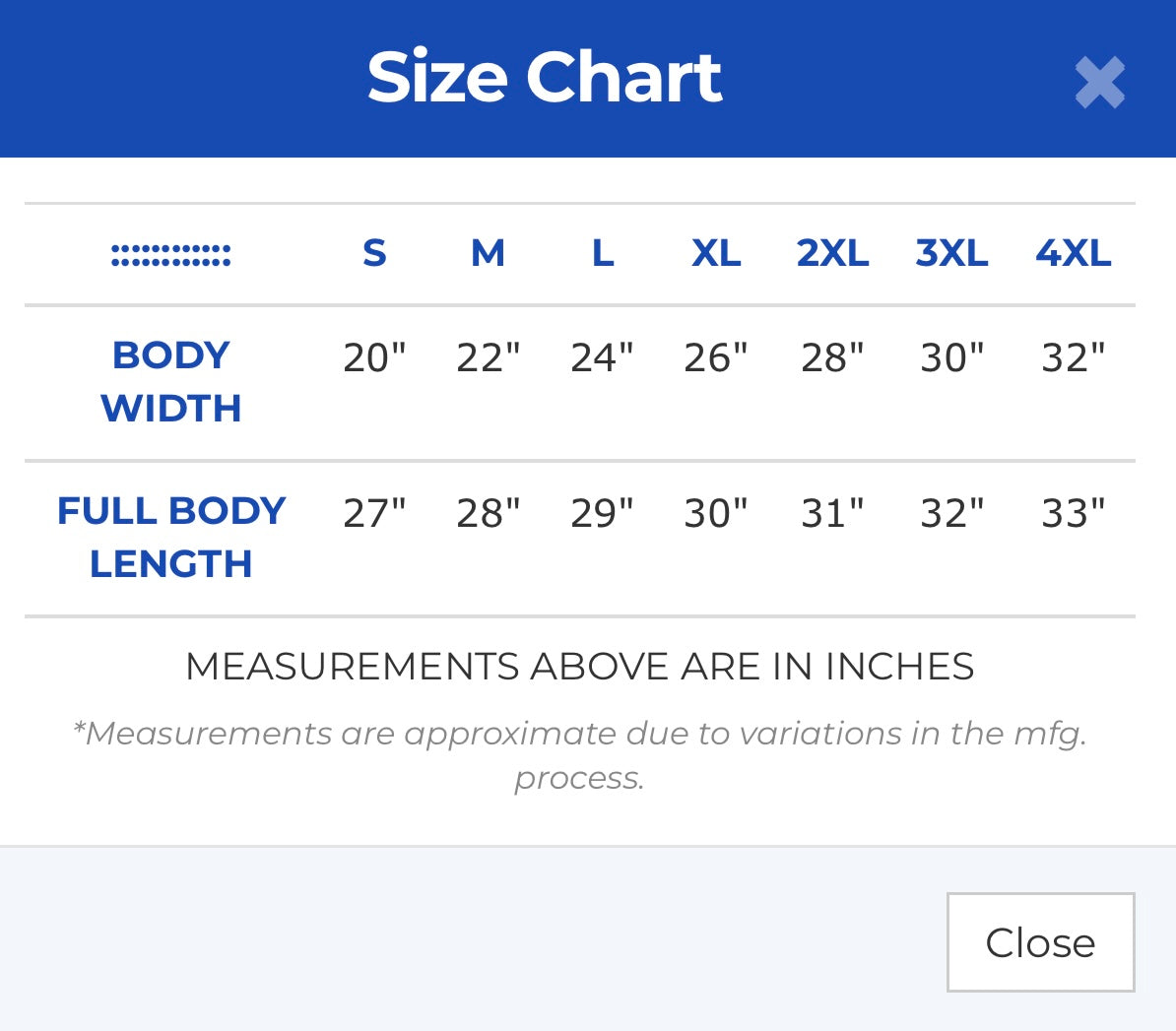The width and height of the screenshot is (1176, 1031).
Task: Select the 3XL size column header
Action: tap(951, 253)
